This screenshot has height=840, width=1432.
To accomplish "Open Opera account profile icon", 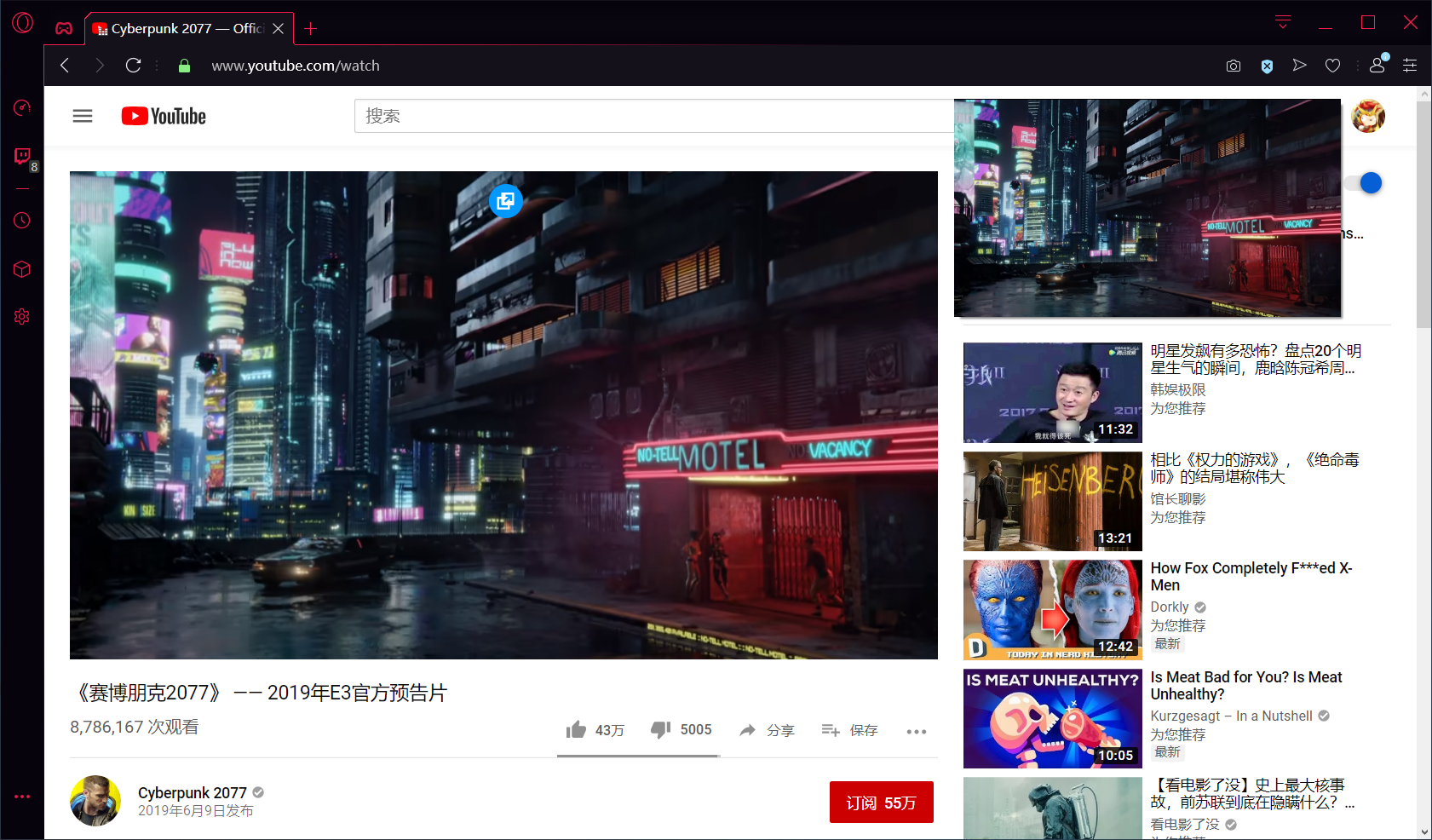I will click(x=1377, y=65).
